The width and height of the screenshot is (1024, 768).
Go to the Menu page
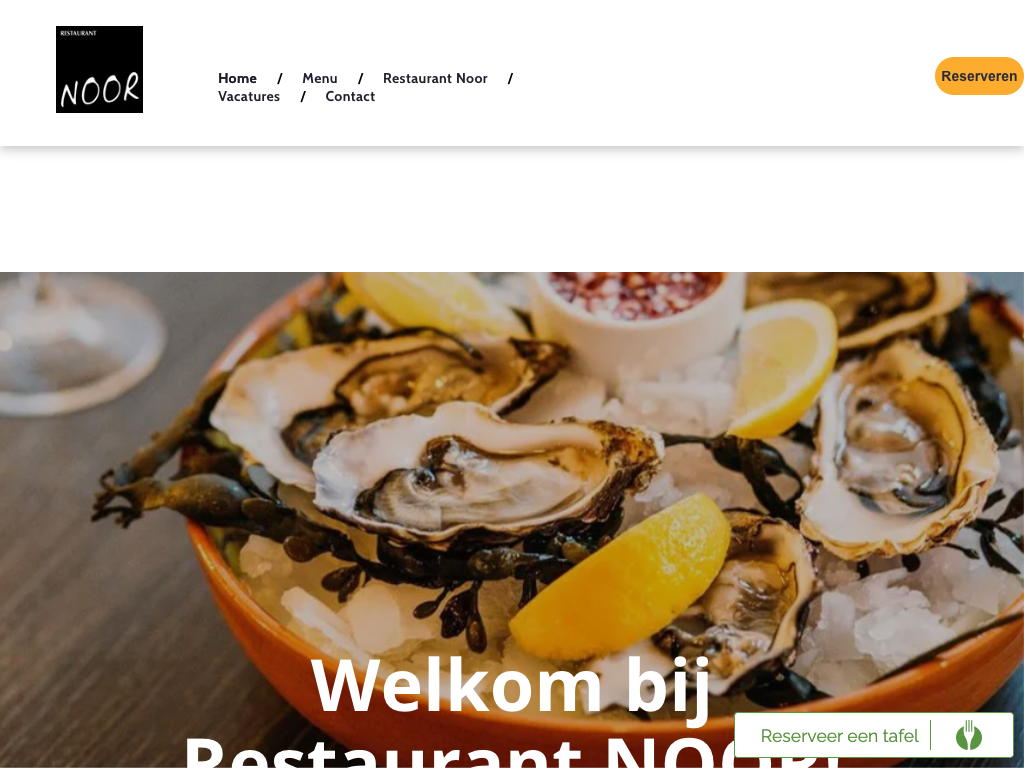coord(320,78)
